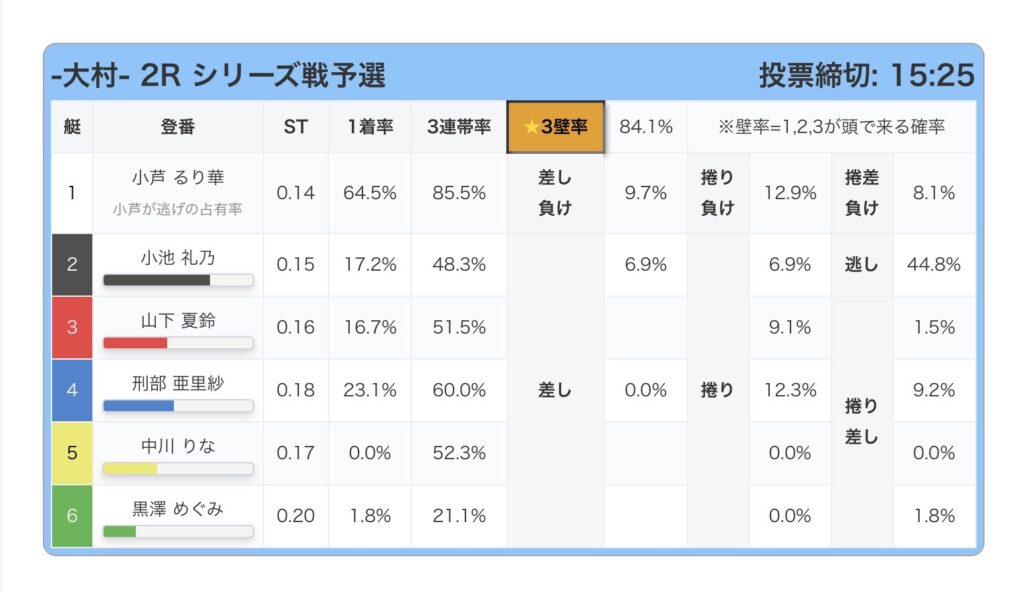
Task: Click the 逃し 44.8% value cell
Action: pyautogui.click(x=934, y=265)
